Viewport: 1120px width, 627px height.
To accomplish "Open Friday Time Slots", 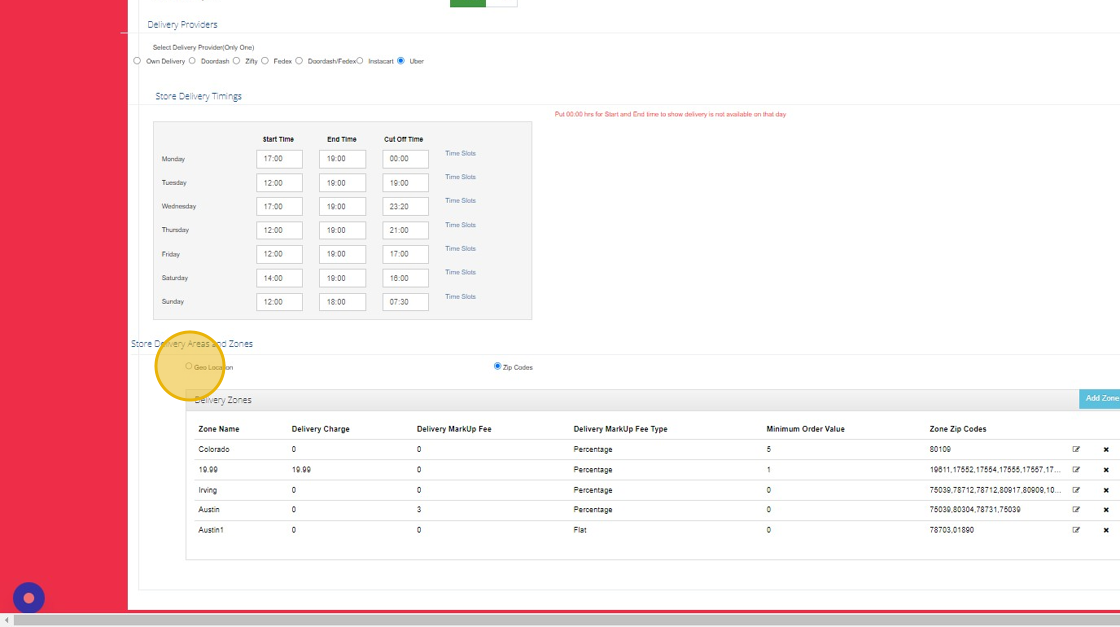I will [x=460, y=249].
